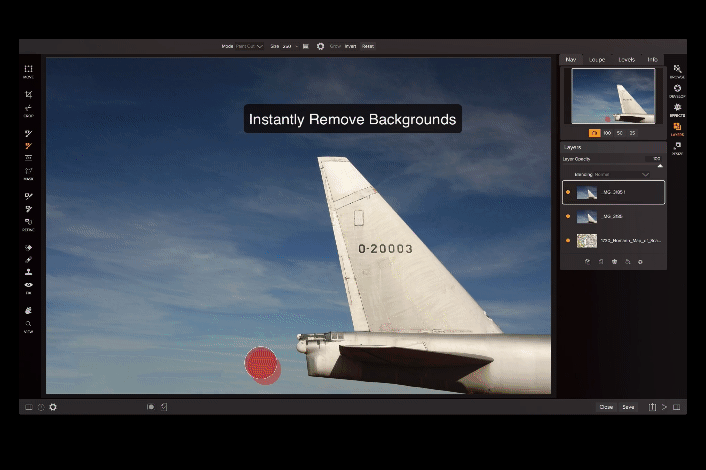Image resolution: width=706 pixels, height=470 pixels.
Task: Select the View zoom tool
Action: tap(28, 324)
